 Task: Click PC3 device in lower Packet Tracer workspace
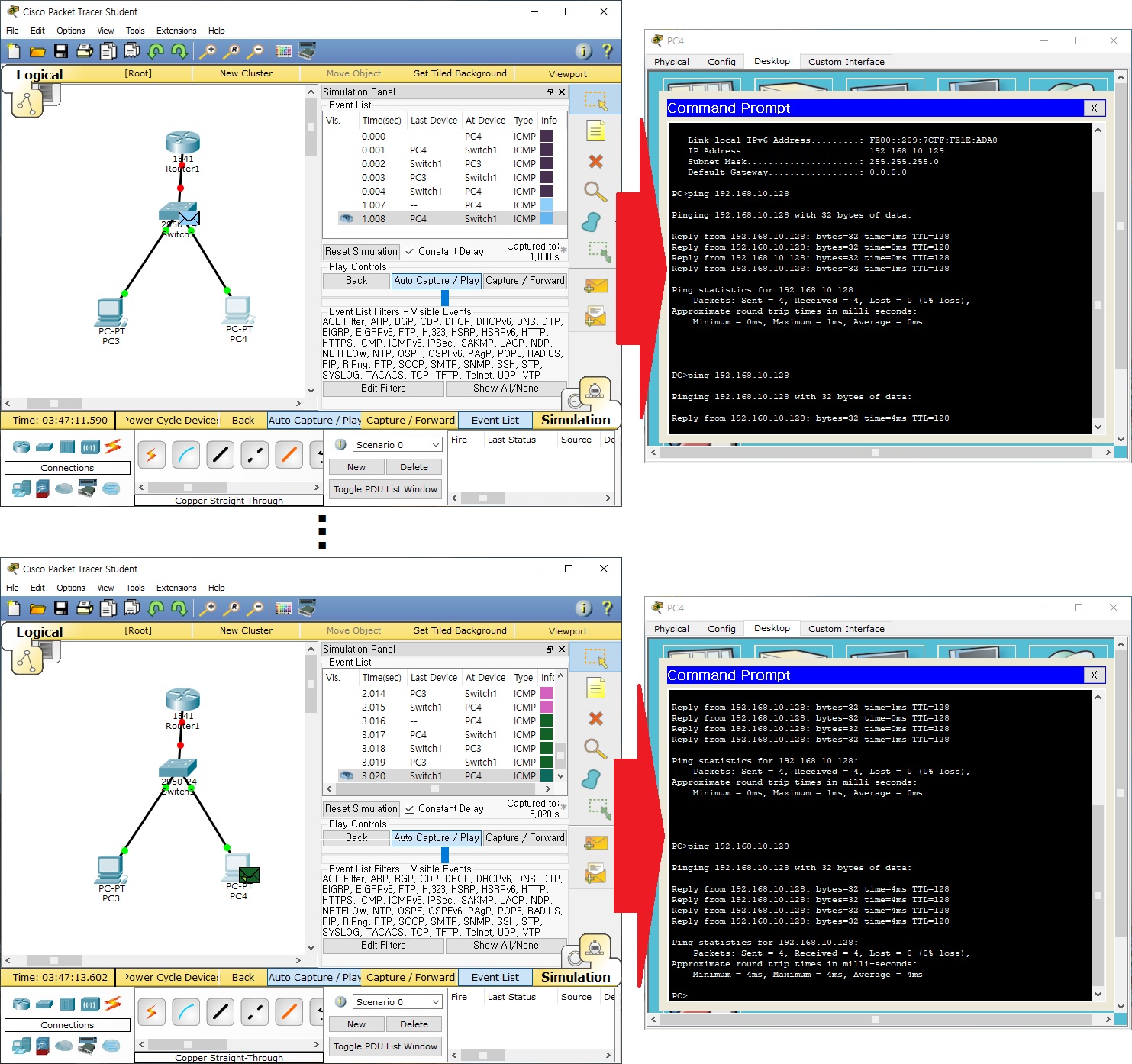click(111, 869)
